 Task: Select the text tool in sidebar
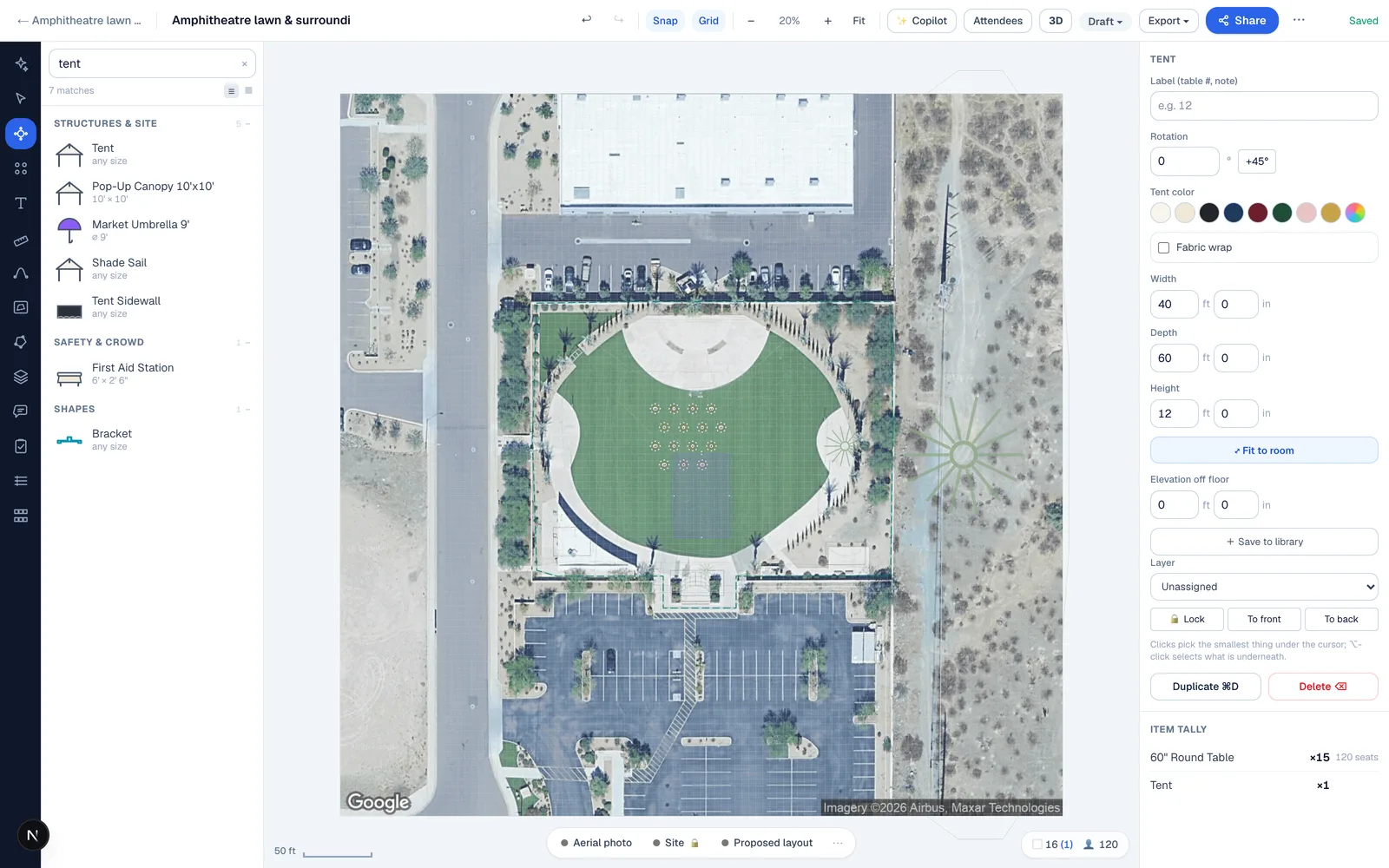(21, 203)
